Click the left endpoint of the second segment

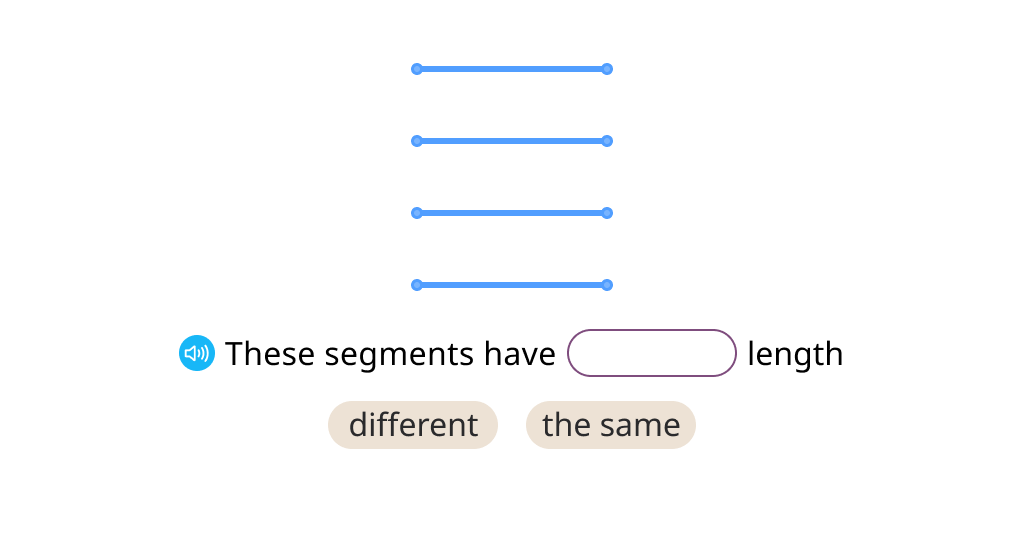click(417, 141)
